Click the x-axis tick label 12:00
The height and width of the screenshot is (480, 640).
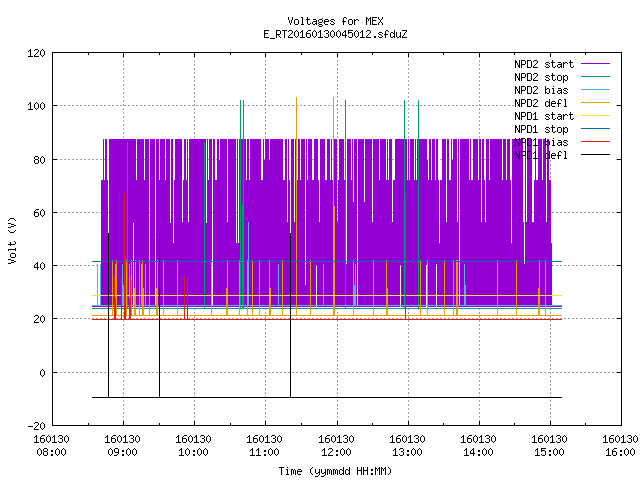336,452
